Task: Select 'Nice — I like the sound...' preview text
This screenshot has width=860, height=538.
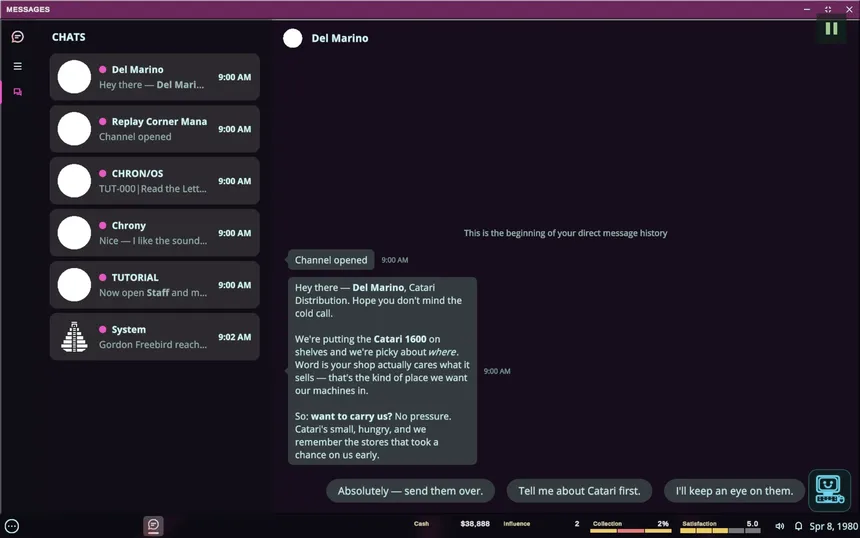Action: pyautogui.click(x=153, y=241)
